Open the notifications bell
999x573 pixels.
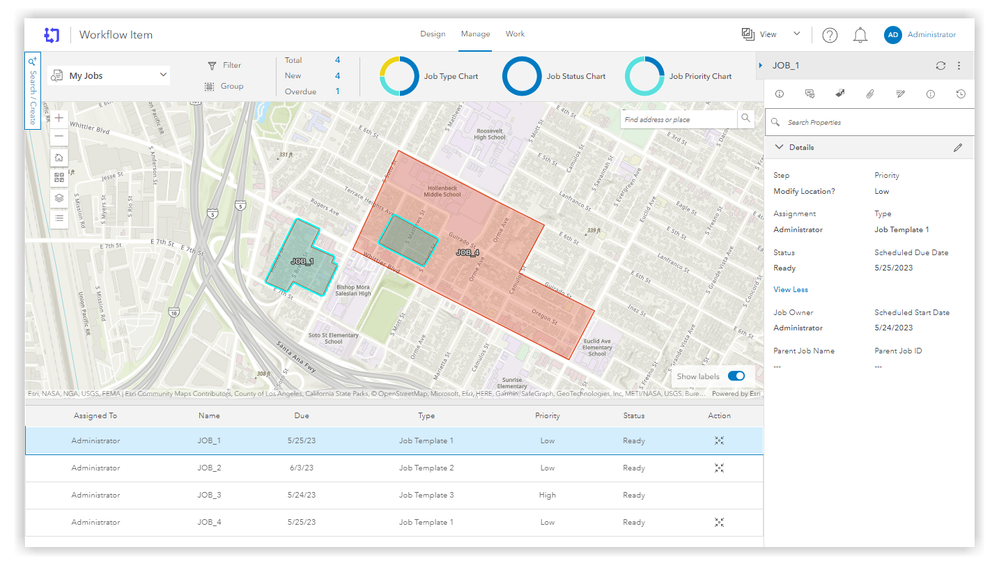tap(860, 35)
